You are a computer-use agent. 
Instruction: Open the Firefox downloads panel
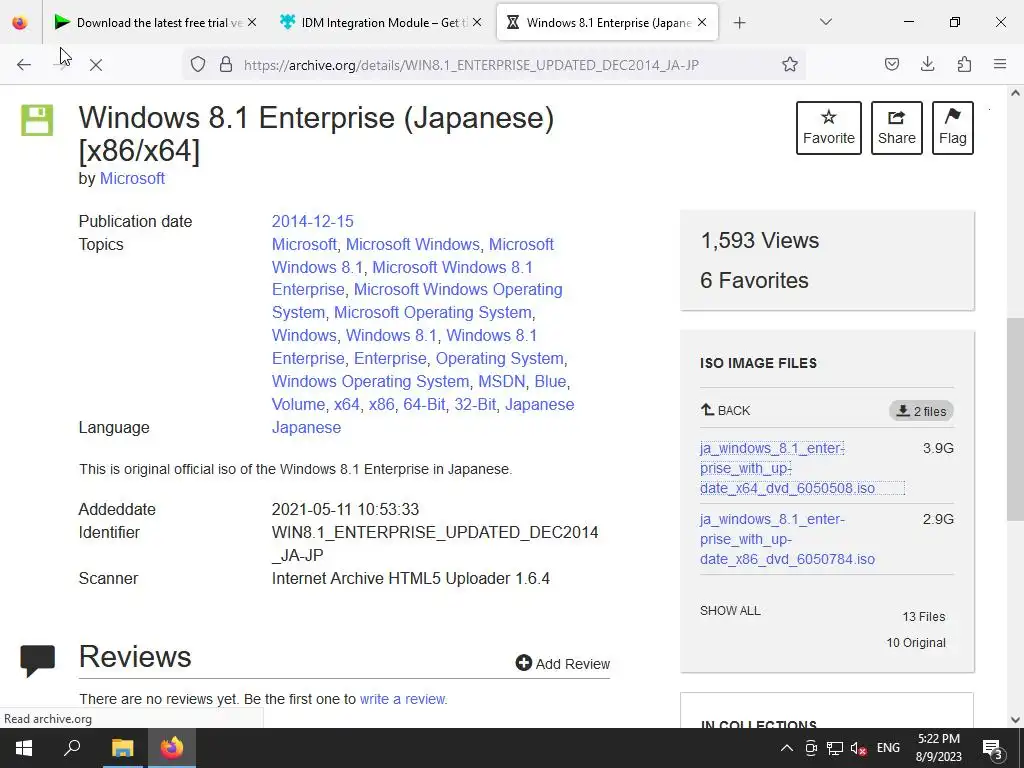tap(927, 64)
